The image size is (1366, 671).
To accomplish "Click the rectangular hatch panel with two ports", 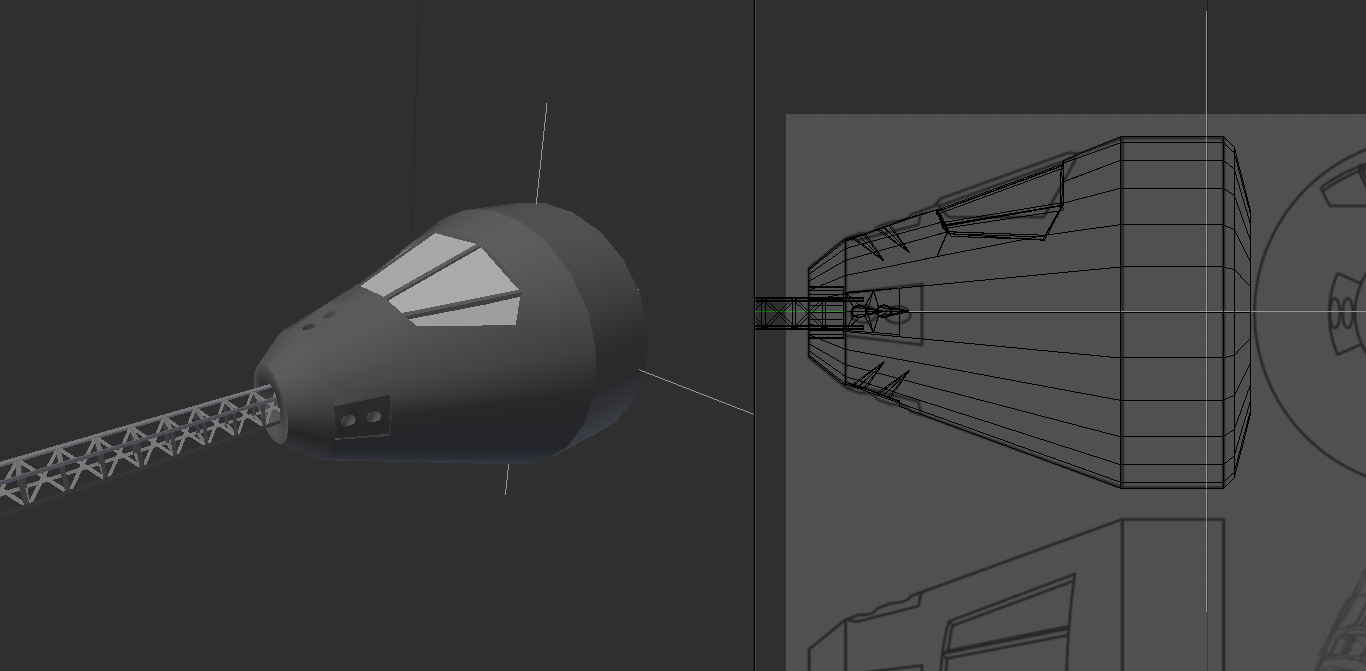I will pos(361,417).
